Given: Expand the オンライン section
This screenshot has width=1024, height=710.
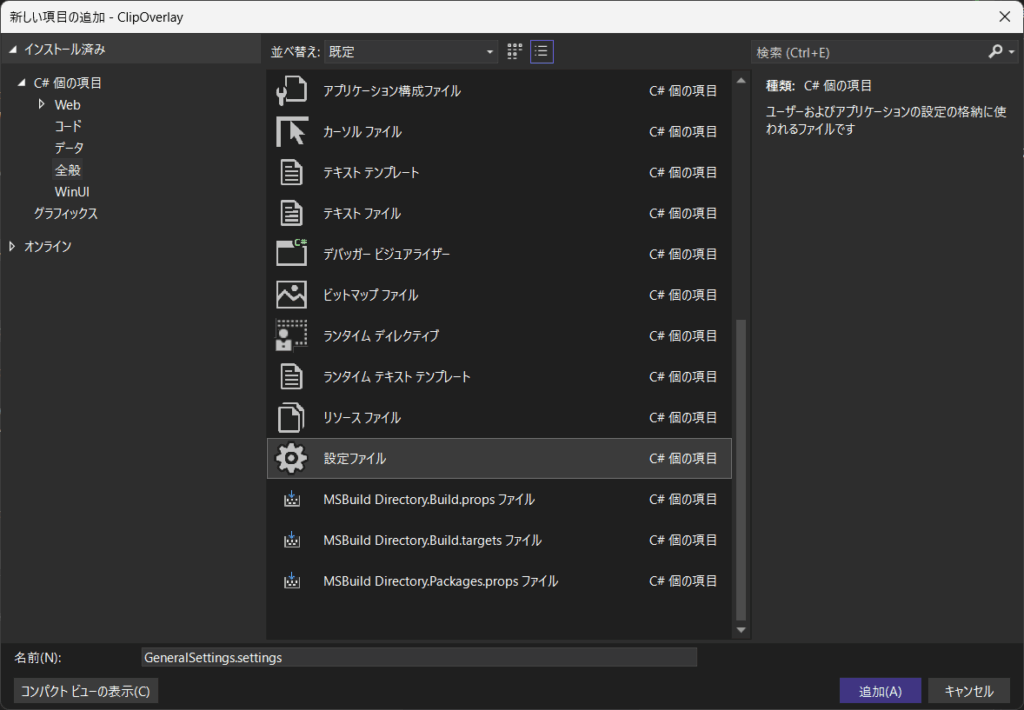Looking at the screenshot, I should 12,246.
